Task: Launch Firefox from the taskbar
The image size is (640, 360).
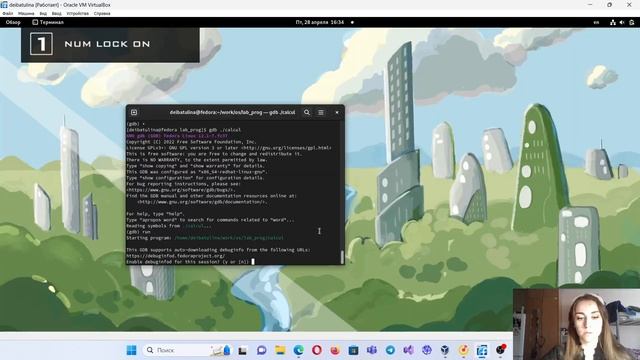Action: tap(335, 350)
